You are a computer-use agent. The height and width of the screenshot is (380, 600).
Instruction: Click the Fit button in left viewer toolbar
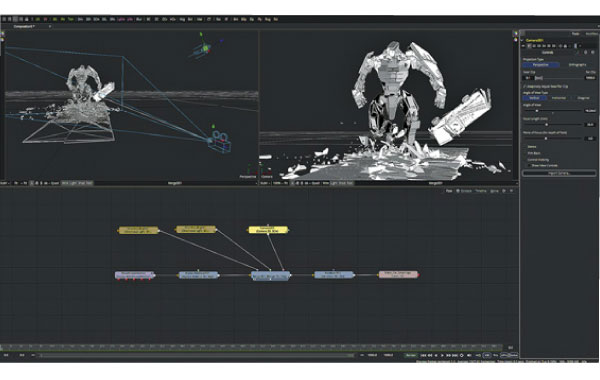(x=24, y=183)
